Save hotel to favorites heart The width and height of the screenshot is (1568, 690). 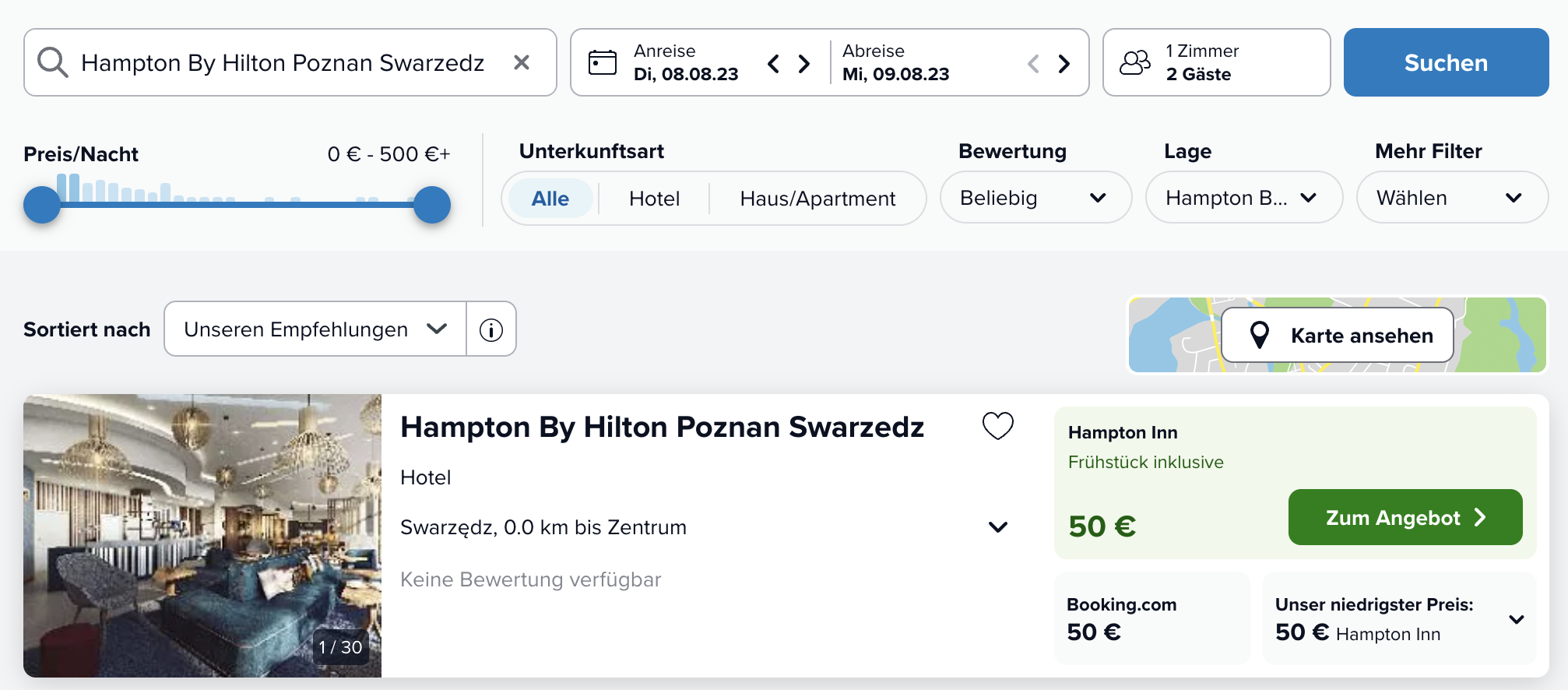click(x=997, y=425)
